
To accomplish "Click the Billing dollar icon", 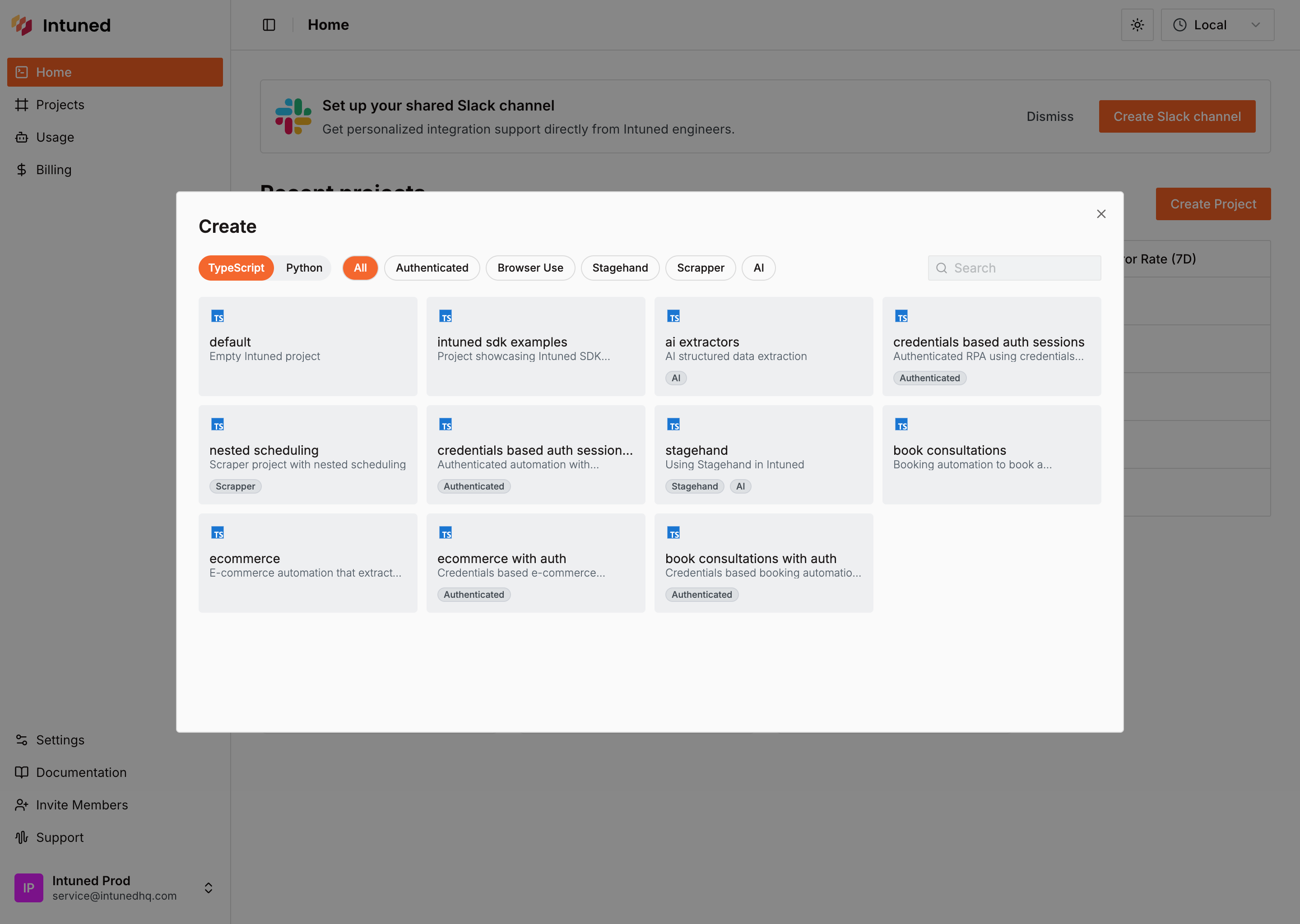I will [x=22, y=169].
